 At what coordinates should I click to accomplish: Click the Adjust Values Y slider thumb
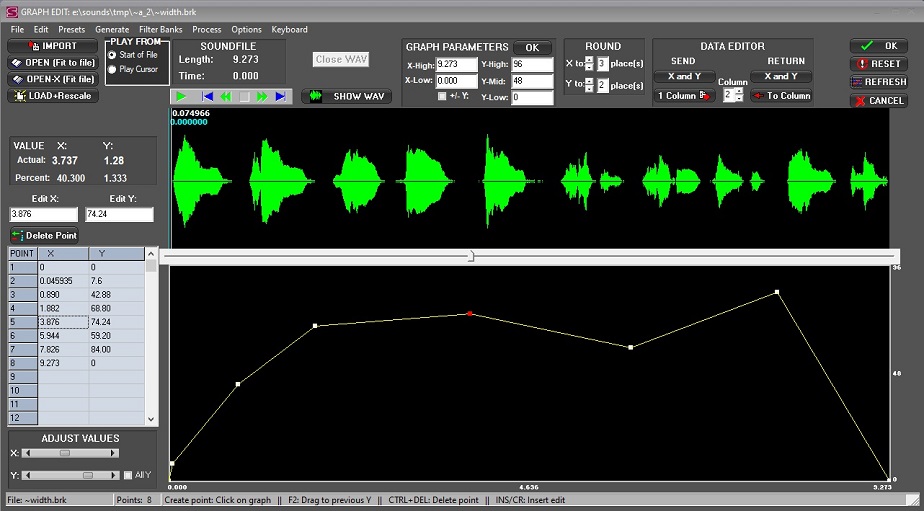tap(88, 475)
